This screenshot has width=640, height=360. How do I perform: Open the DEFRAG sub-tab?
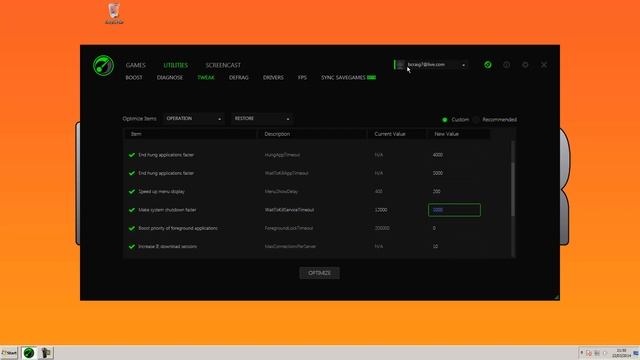(239, 78)
